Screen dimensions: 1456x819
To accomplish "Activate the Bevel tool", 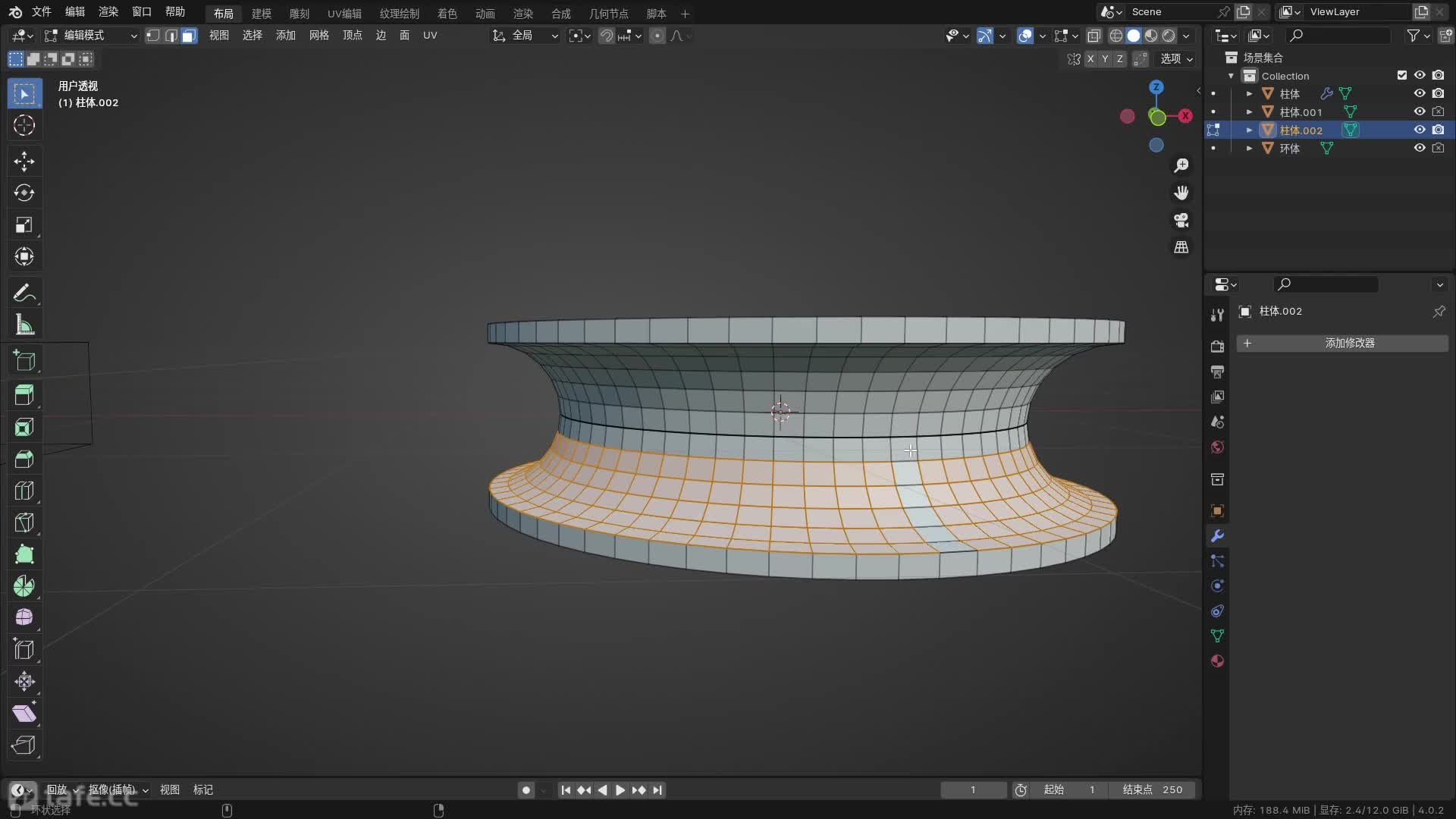I will click(24, 459).
